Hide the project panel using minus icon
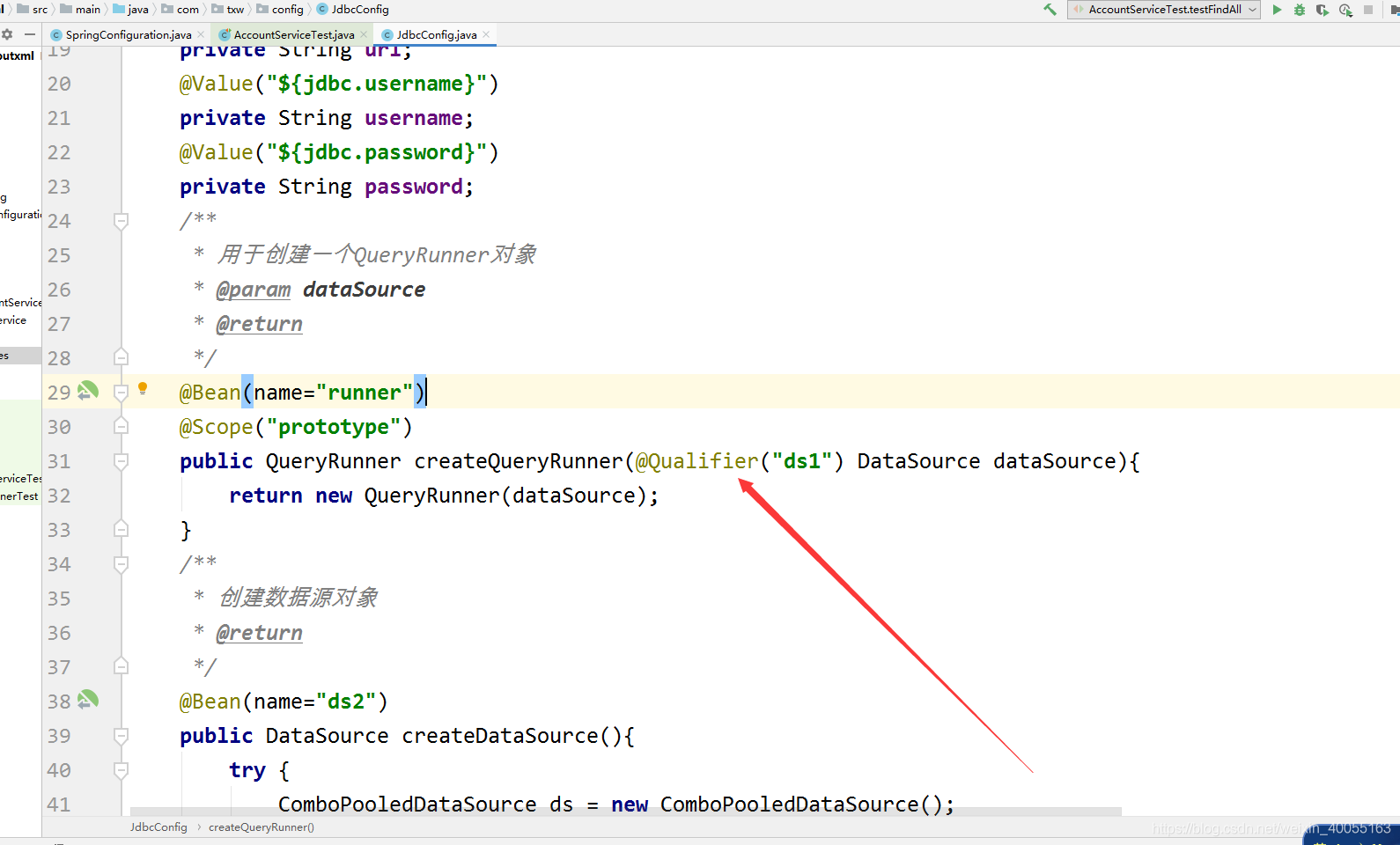 click(30, 34)
